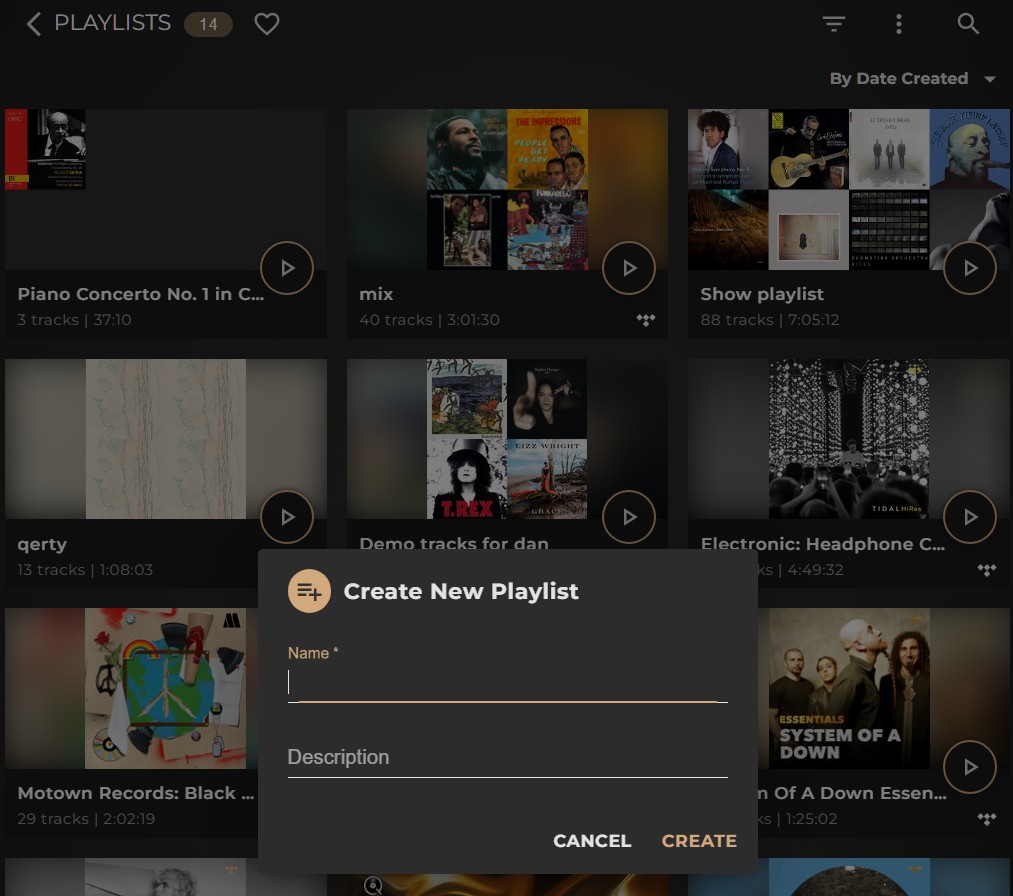Click the Create New Playlist dialog icon

click(309, 591)
